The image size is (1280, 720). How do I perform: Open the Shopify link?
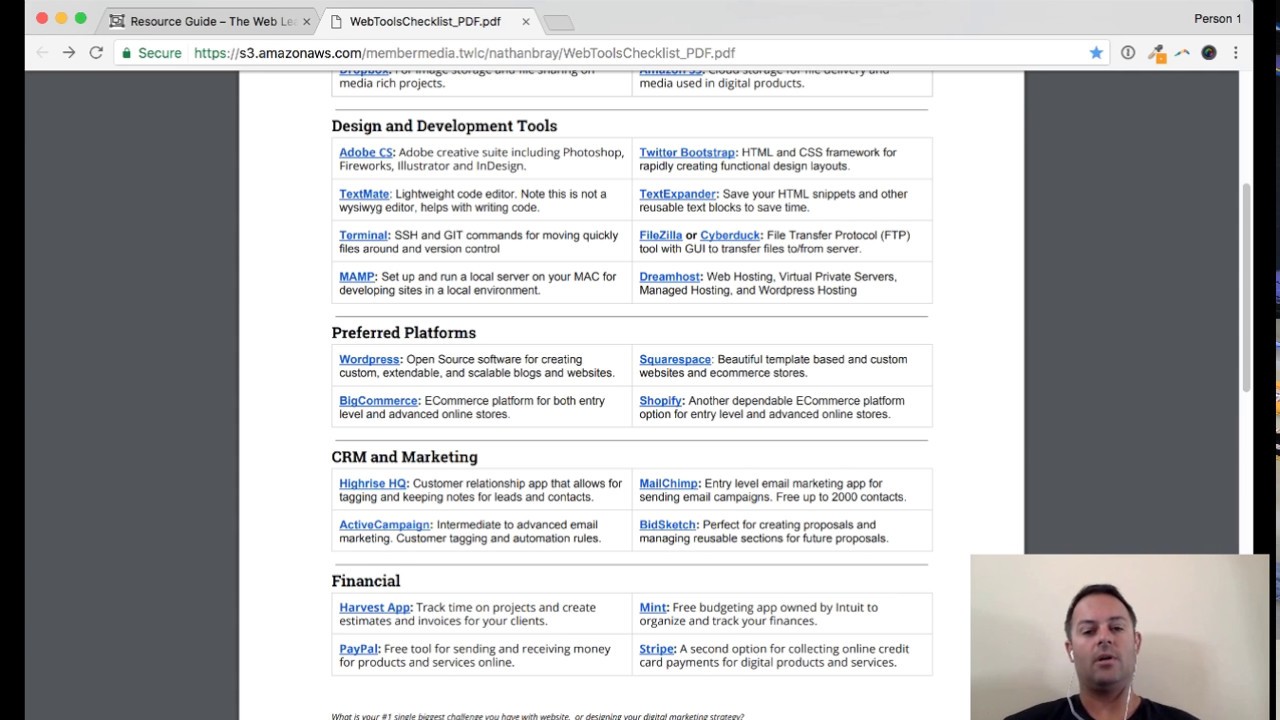[660, 400]
